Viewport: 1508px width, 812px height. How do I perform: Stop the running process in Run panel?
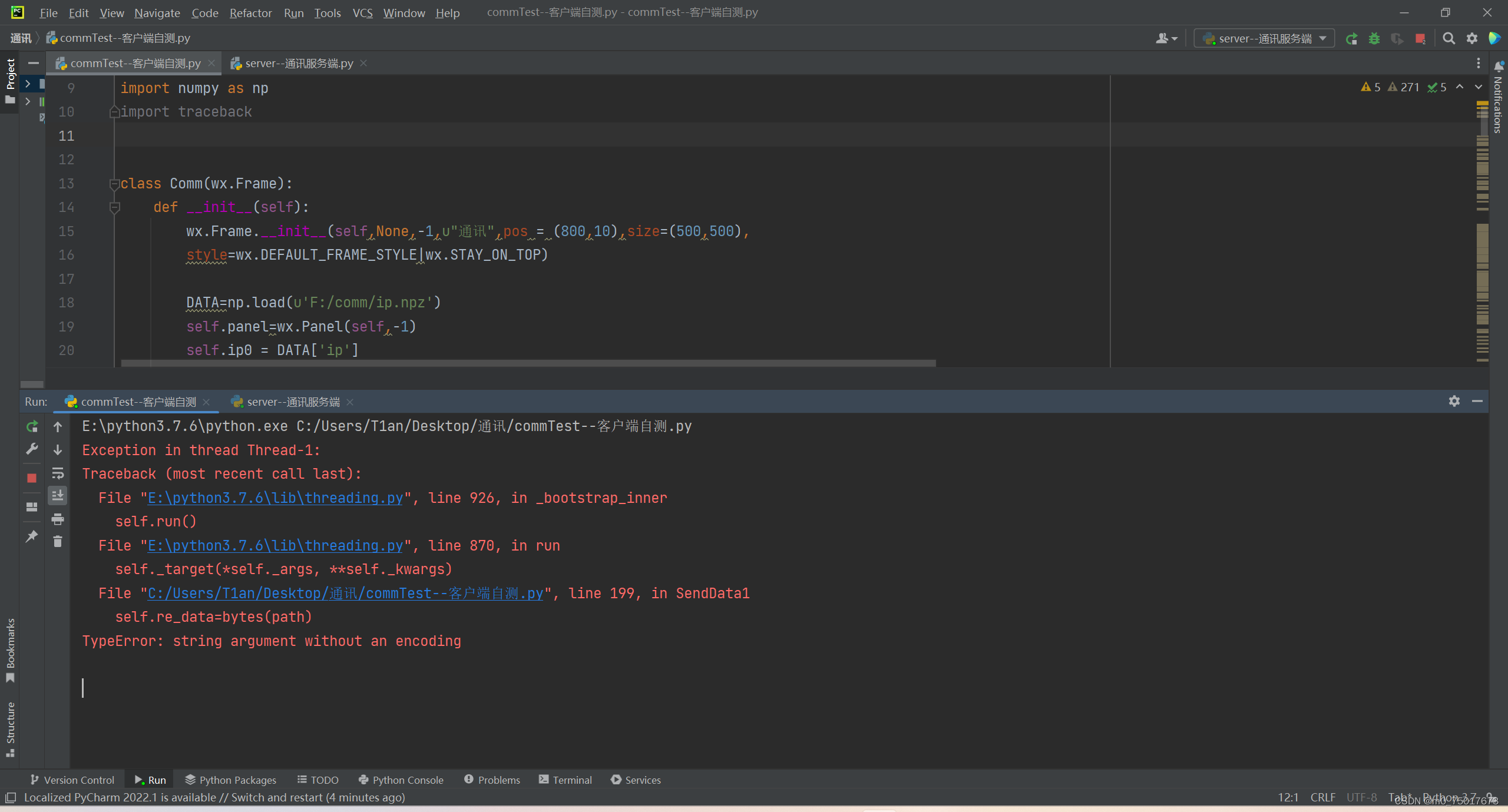coord(32,478)
